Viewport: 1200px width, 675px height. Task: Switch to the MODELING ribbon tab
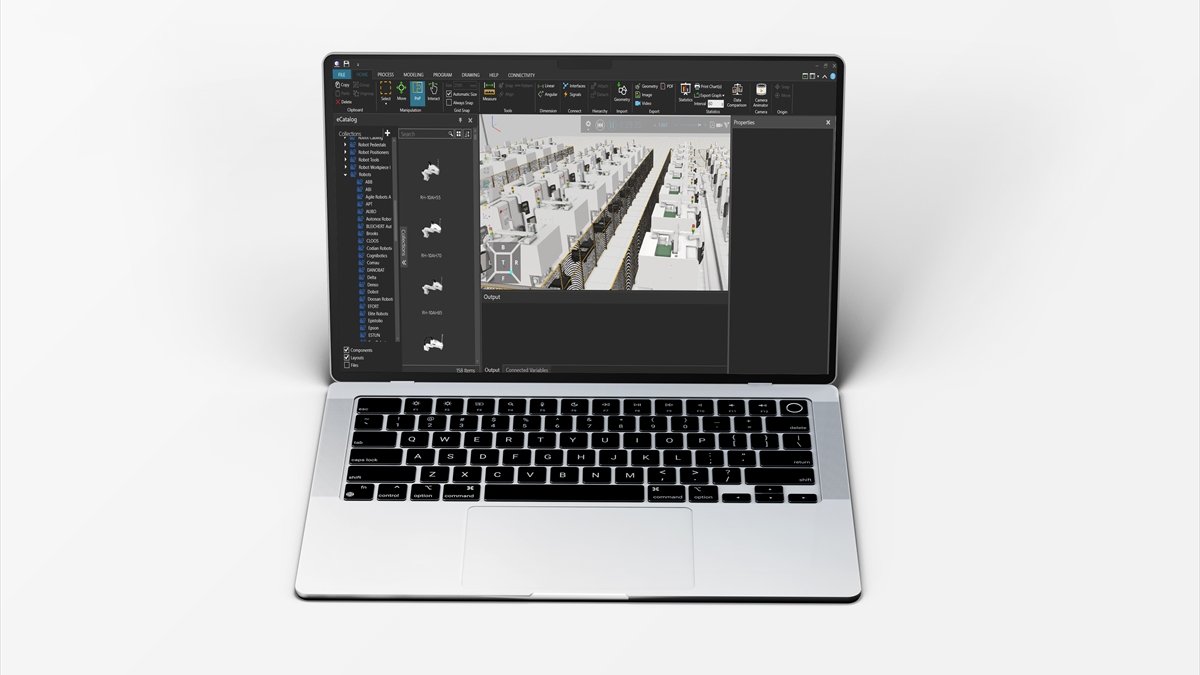coord(413,75)
